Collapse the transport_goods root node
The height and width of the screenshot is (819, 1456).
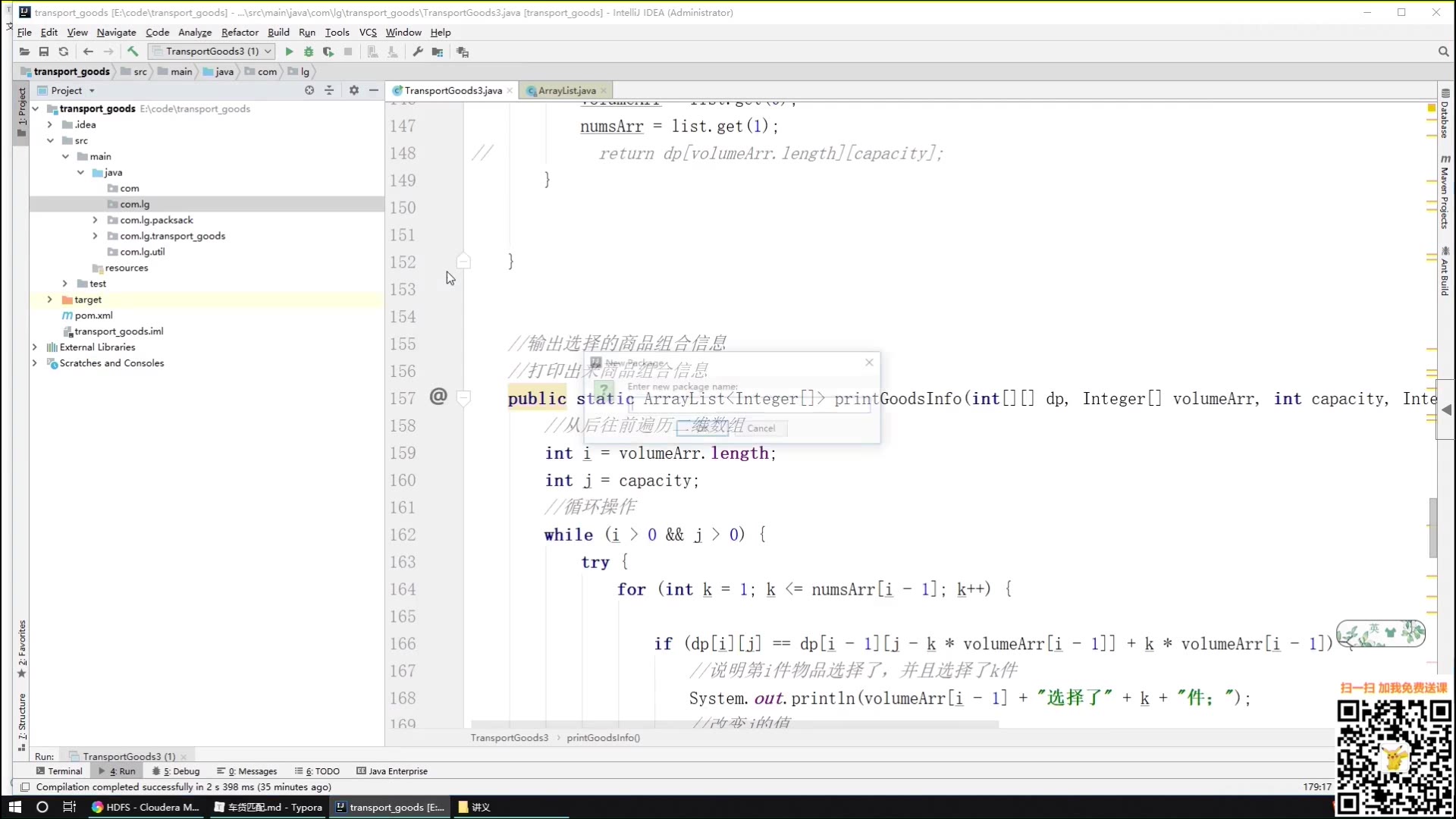click(x=35, y=108)
